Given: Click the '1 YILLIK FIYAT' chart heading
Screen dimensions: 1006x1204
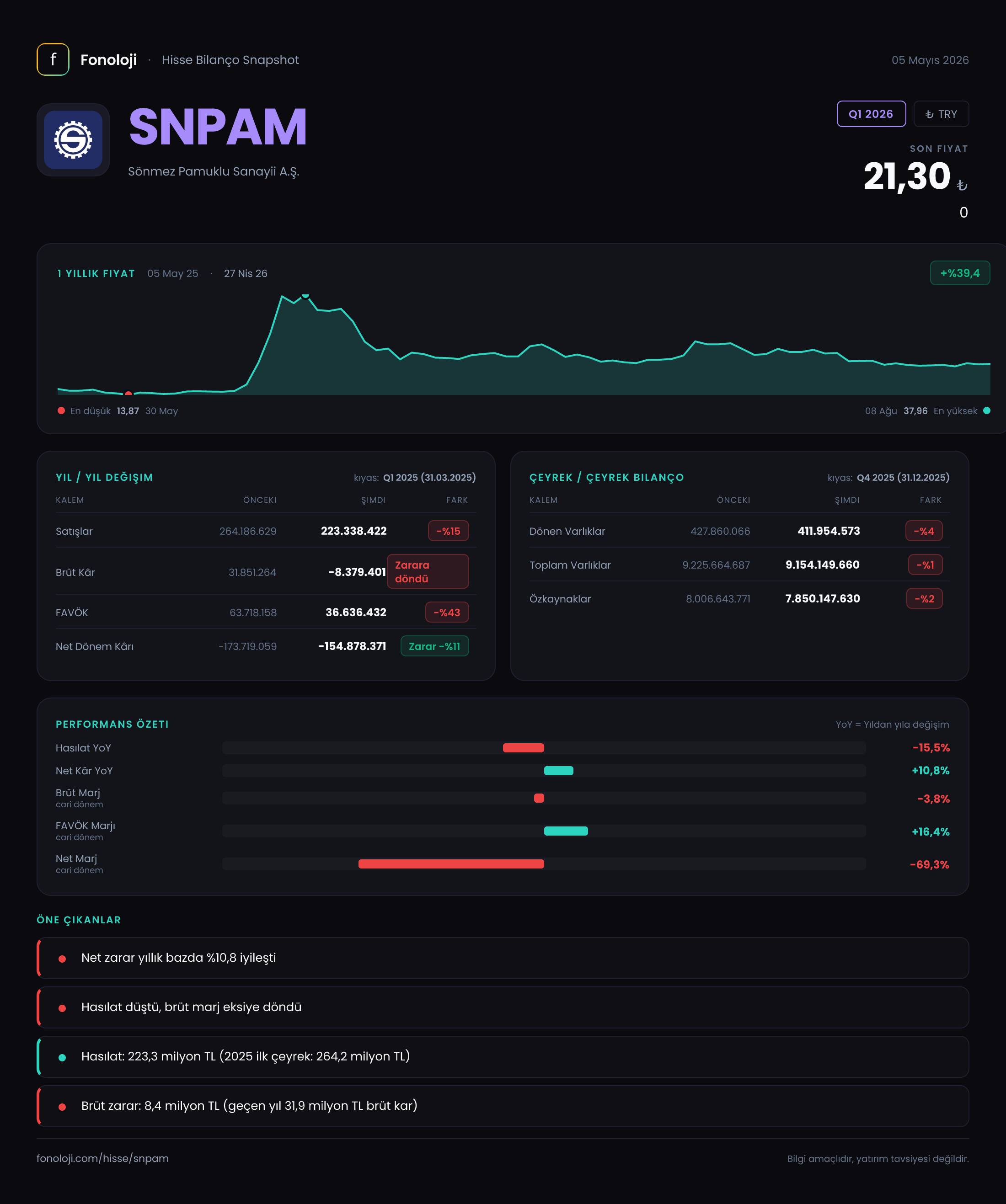Looking at the screenshot, I should click(x=96, y=273).
